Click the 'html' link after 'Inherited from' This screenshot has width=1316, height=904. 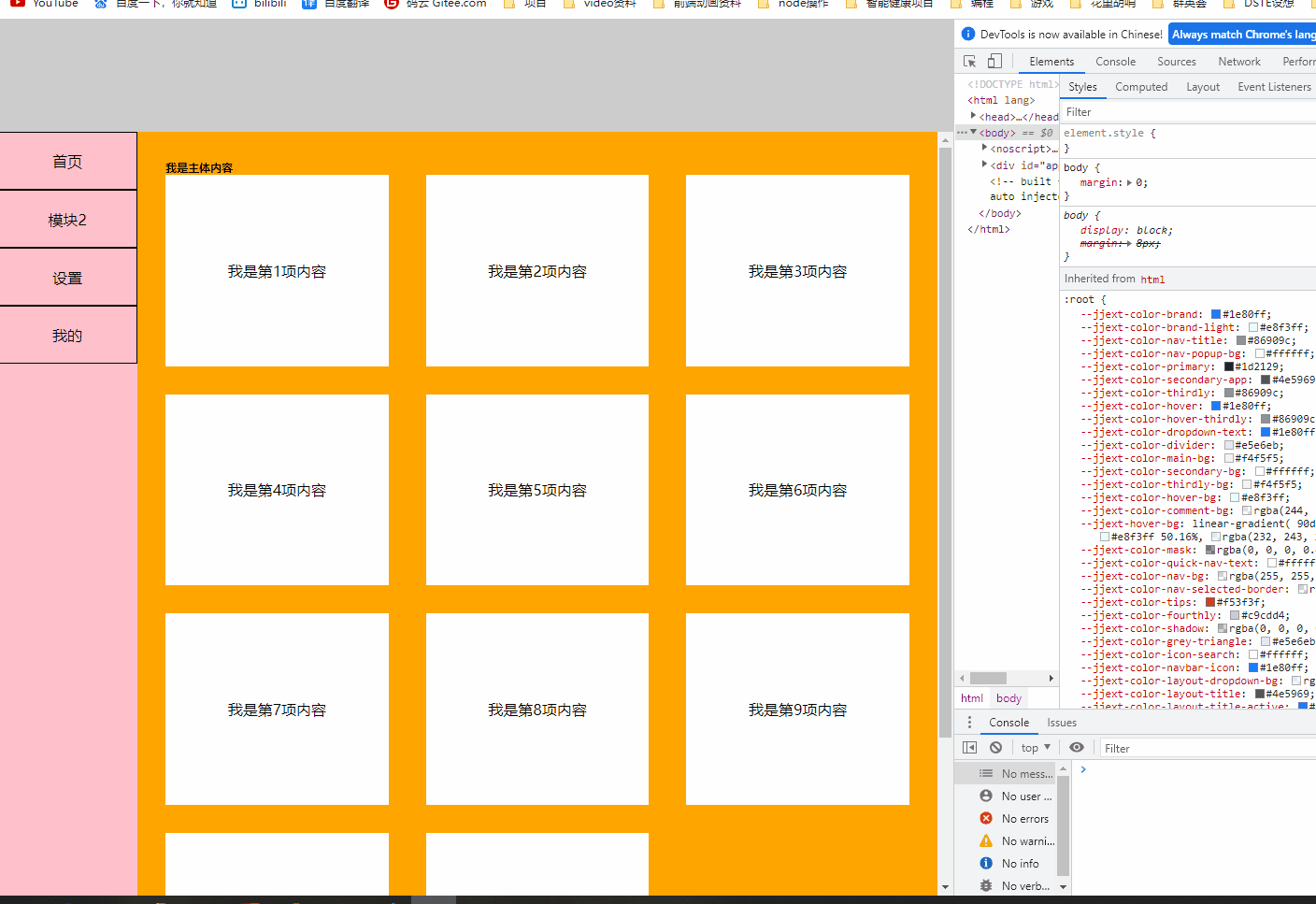point(1152,280)
